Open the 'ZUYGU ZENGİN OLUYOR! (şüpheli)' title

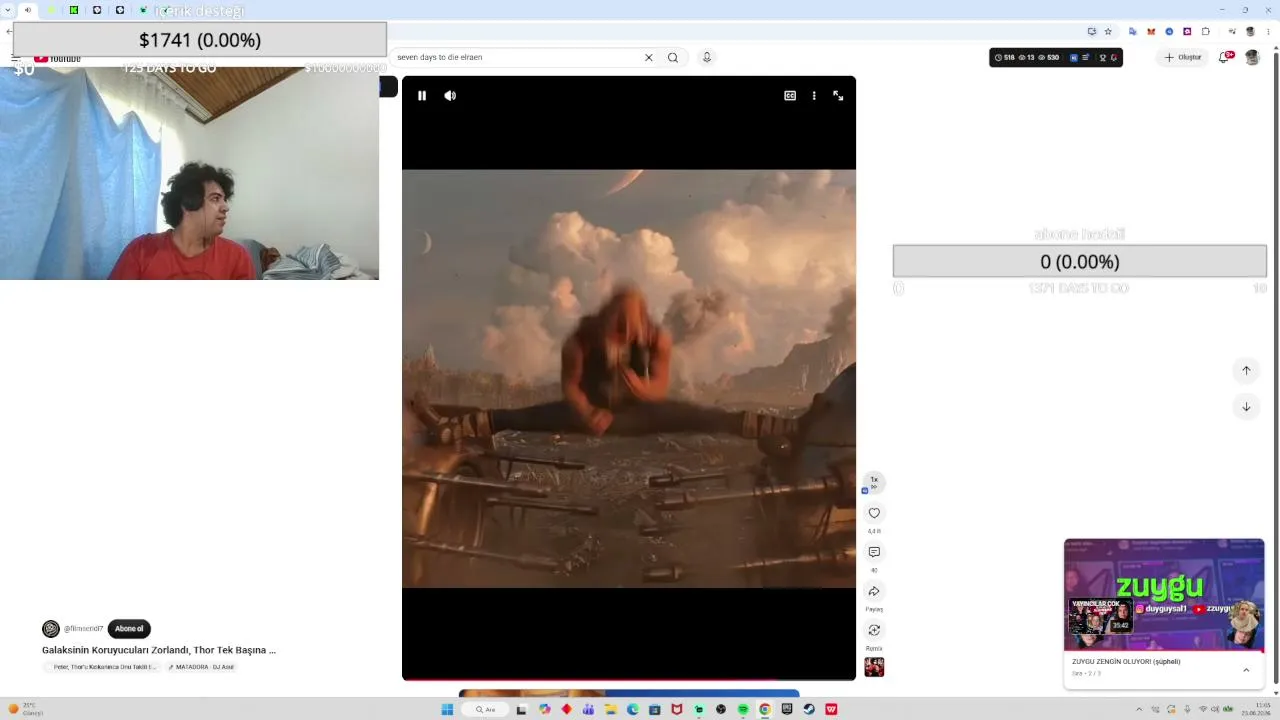[x=1126, y=662]
